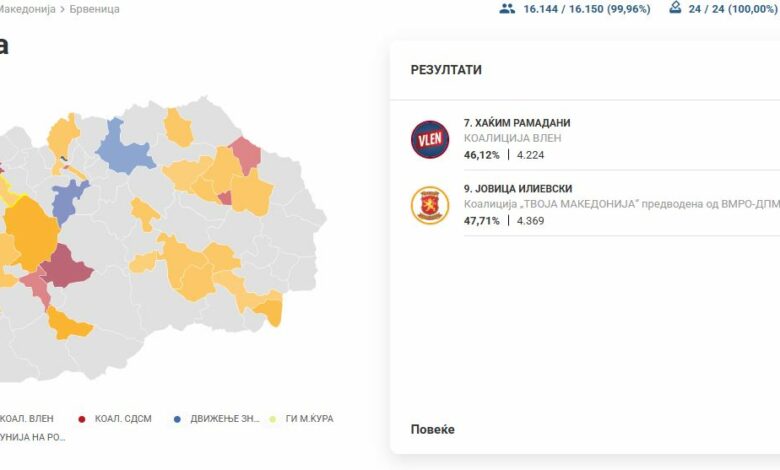Click the yellow ГИ М.КУРА legend dot
The height and width of the screenshot is (470, 780).
pos(273,418)
